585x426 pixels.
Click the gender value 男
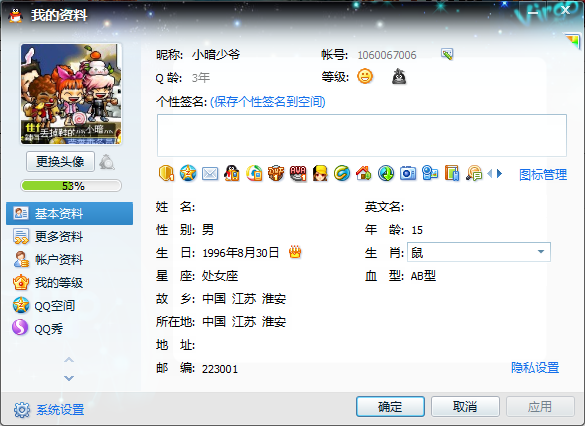pos(208,230)
